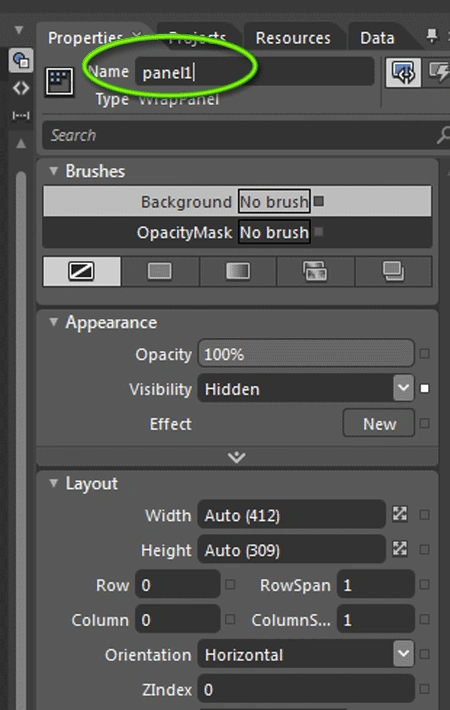
Task: Collapse the Appearance section
Action: 54,322
